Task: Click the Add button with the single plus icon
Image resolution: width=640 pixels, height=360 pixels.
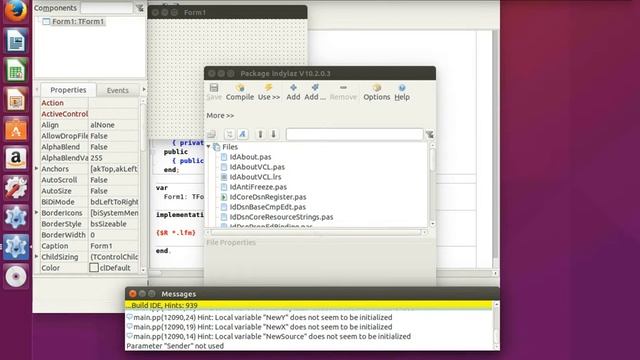Action: [x=293, y=92]
